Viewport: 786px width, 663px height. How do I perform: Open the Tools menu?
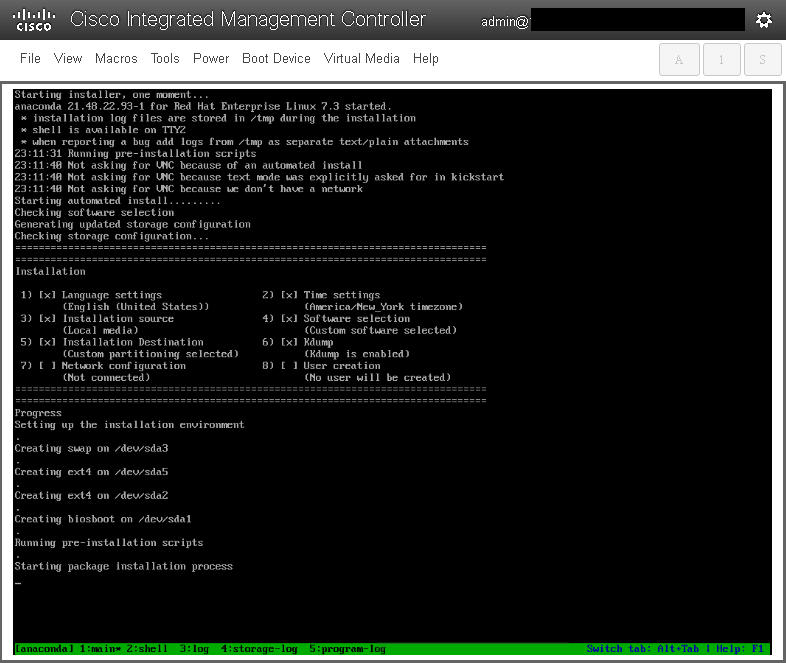(165, 59)
